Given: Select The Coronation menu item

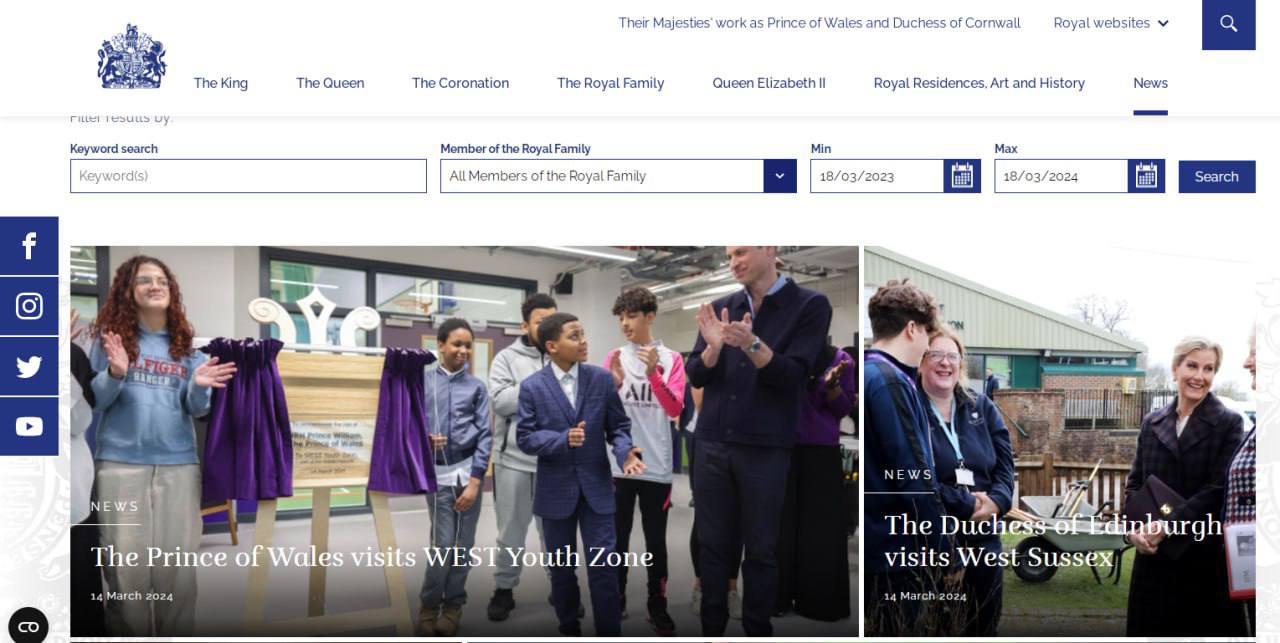Looking at the screenshot, I should (460, 83).
